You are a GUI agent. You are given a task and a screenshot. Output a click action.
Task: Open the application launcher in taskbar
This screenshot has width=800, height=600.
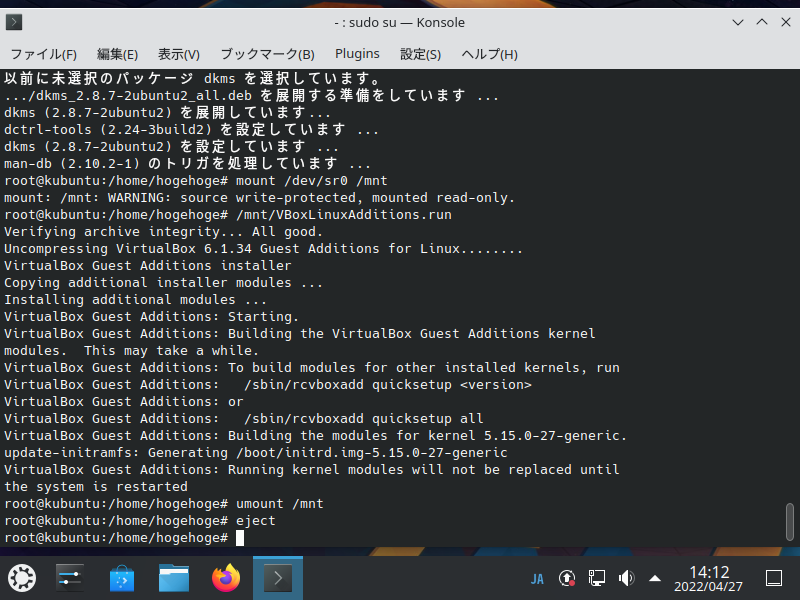click(x=21, y=578)
